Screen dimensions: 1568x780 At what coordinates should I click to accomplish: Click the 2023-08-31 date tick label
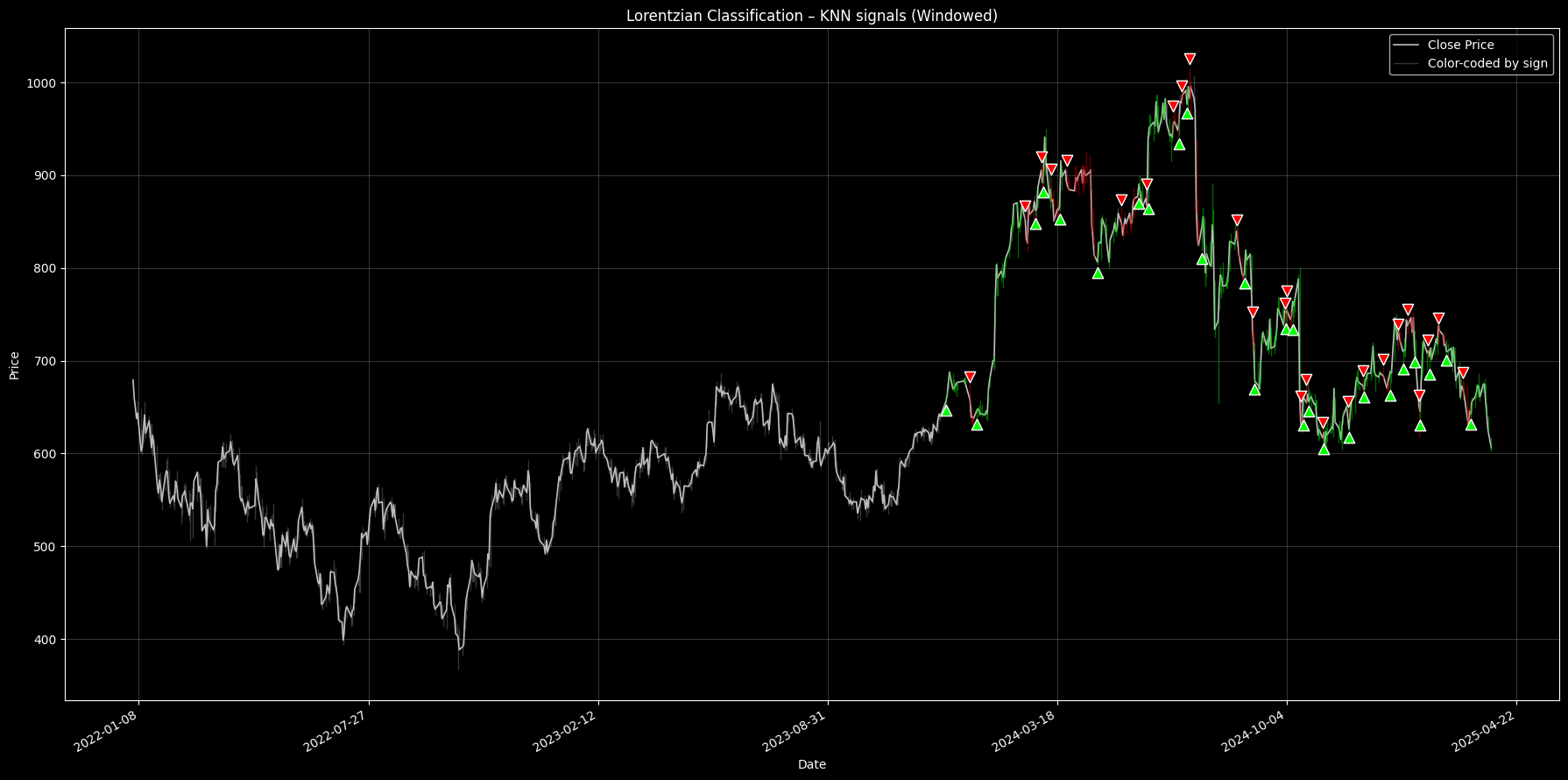[x=795, y=730]
